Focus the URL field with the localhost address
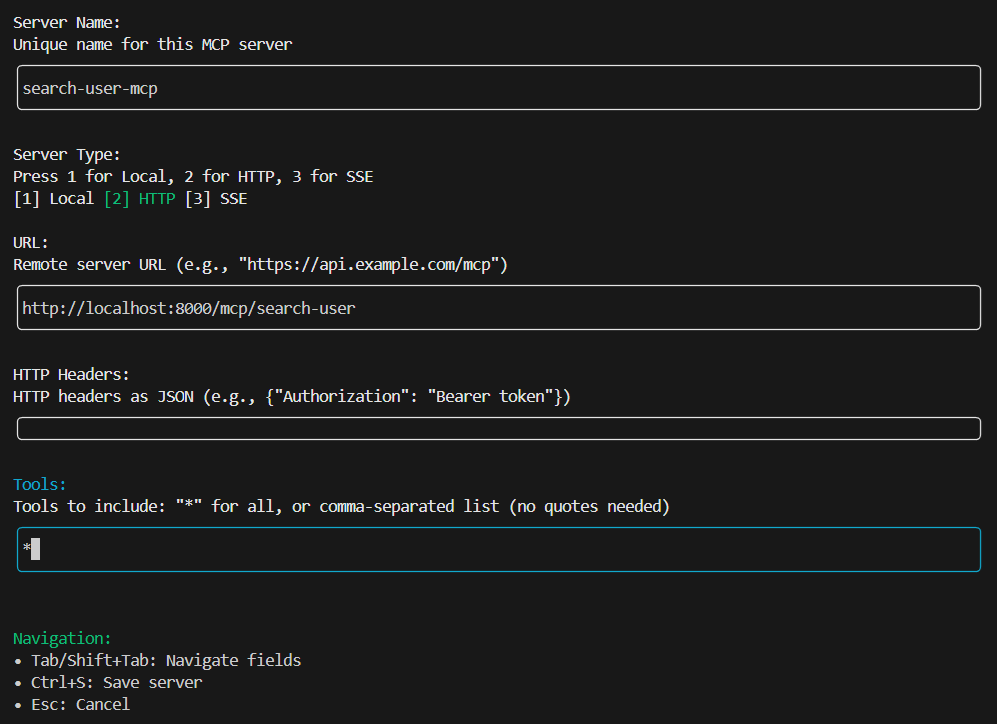The height and width of the screenshot is (724, 997). point(498,308)
